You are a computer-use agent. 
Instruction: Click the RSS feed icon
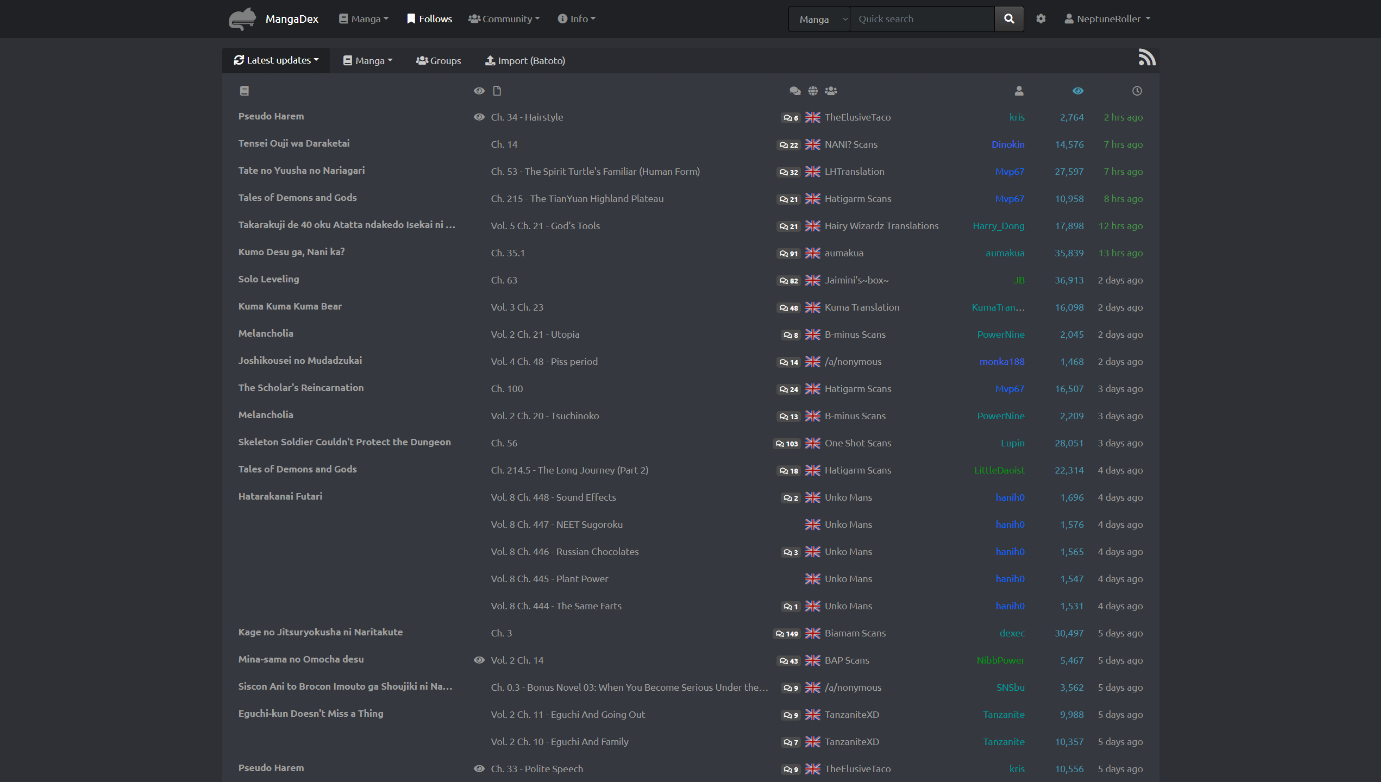click(x=1147, y=58)
